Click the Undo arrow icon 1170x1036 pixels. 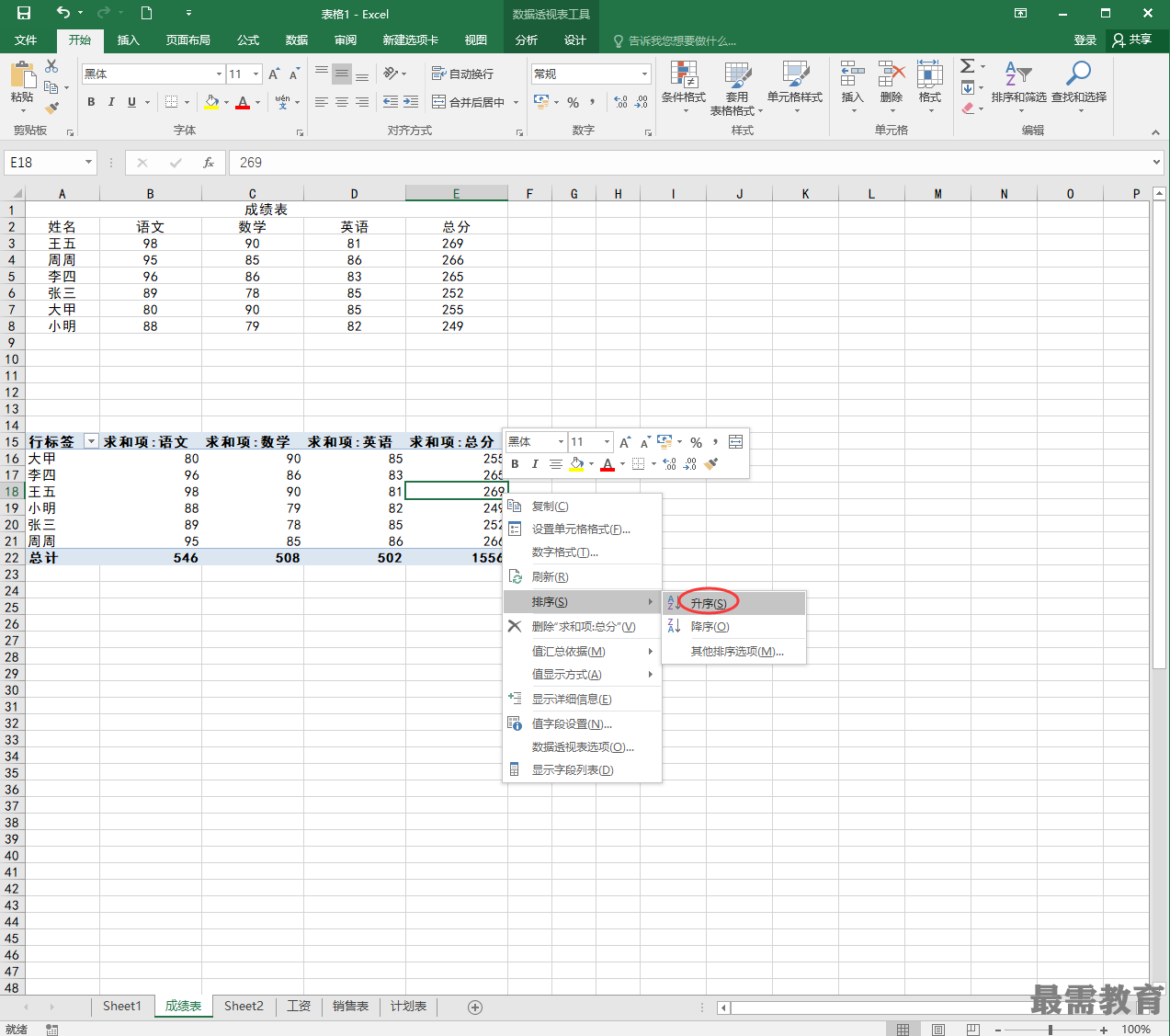[x=62, y=13]
